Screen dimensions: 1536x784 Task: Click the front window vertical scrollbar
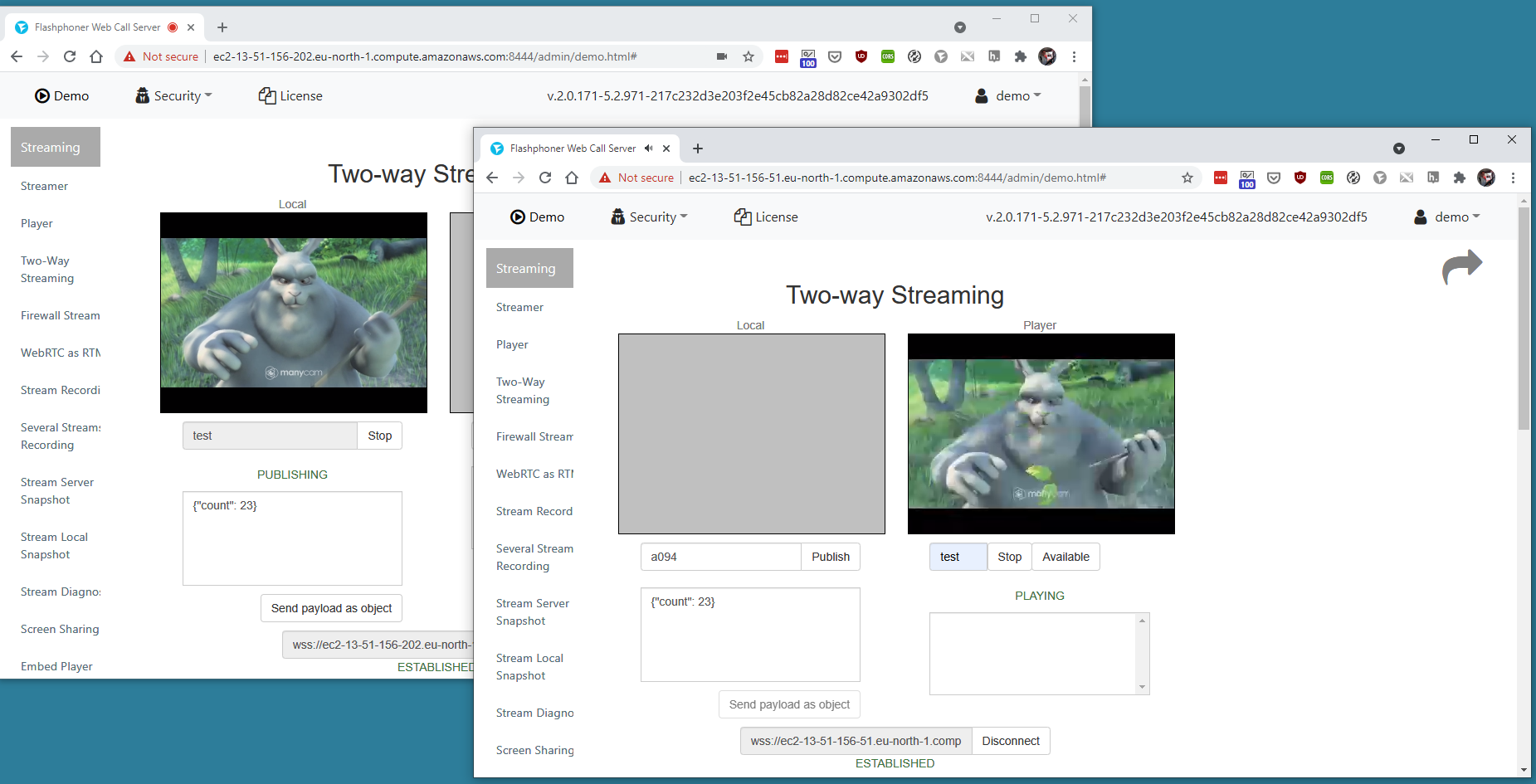click(x=1524, y=332)
